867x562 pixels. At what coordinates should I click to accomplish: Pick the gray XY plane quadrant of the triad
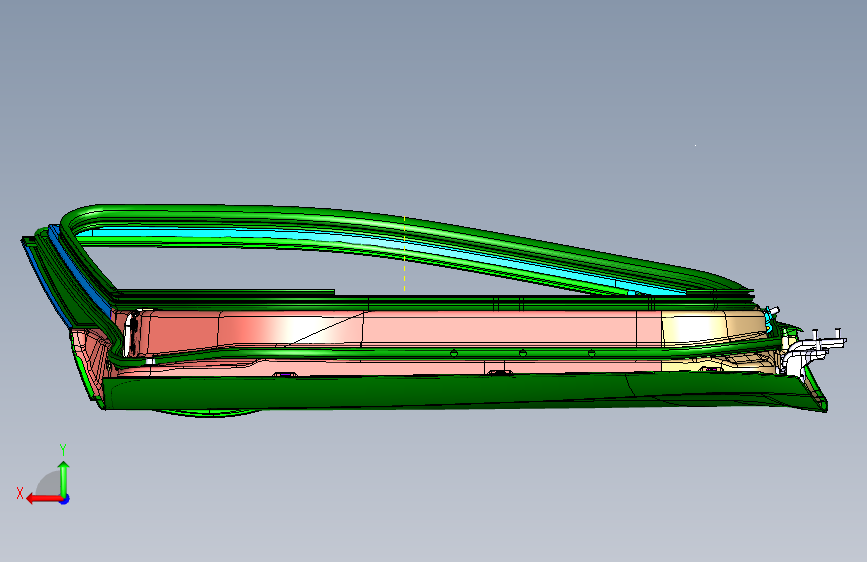tap(49, 483)
